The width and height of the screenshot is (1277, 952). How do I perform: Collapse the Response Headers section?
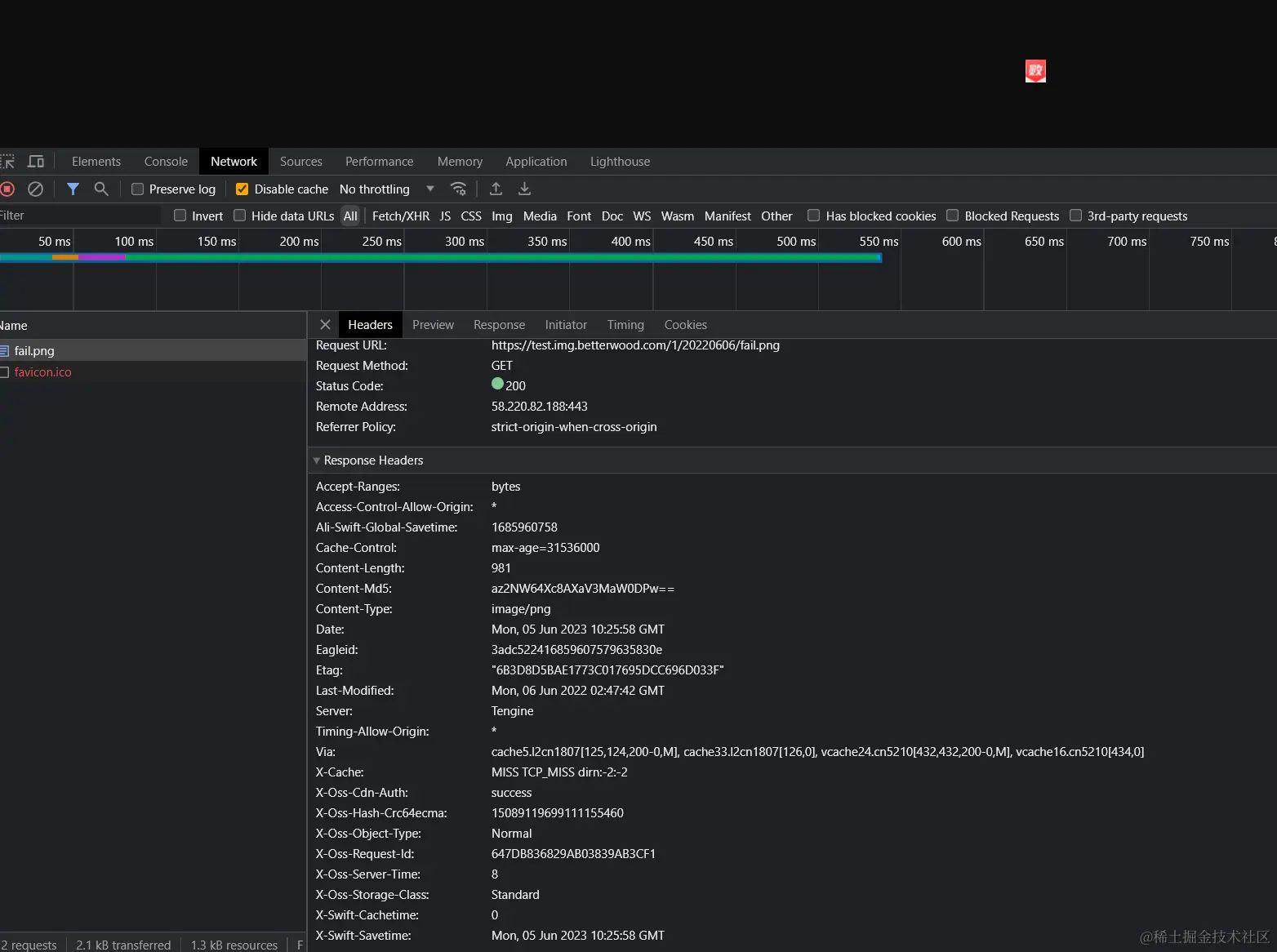click(x=317, y=460)
